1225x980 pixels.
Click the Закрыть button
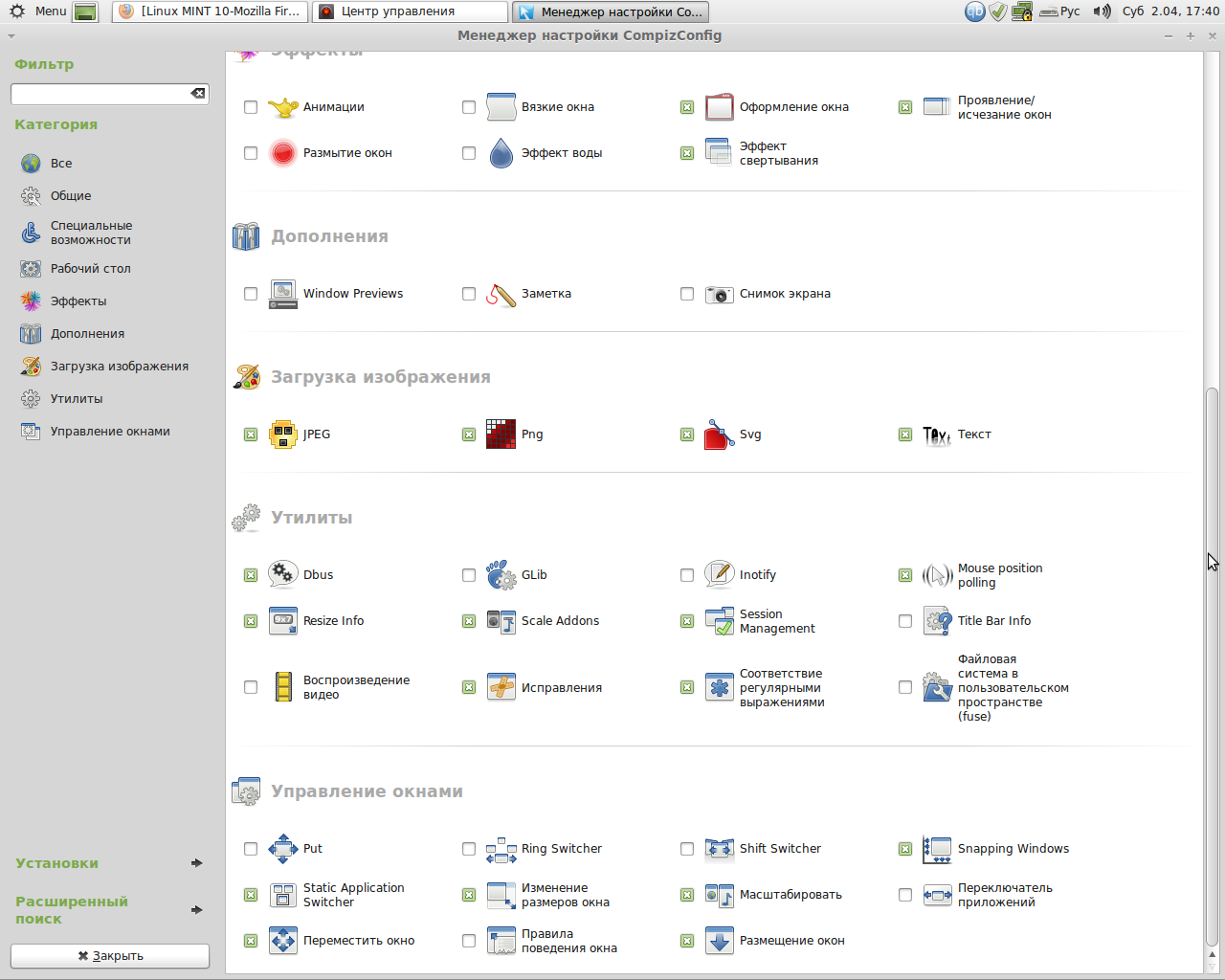(x=110, y=956)
